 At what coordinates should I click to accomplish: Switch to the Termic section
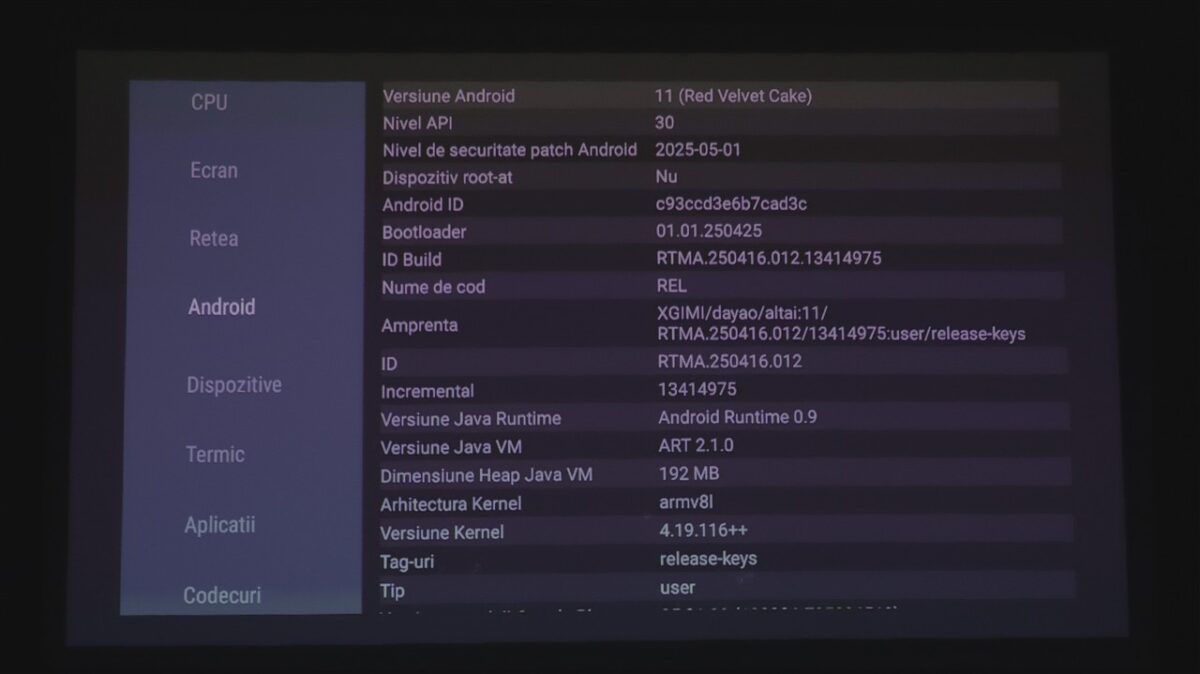coord(215,454)
